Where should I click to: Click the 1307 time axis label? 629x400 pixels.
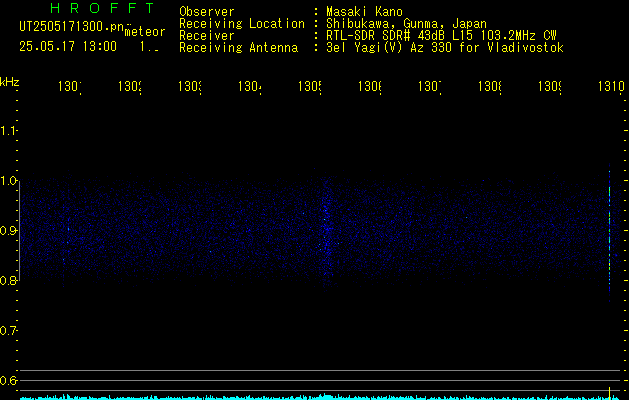click(x=430, y=87)
